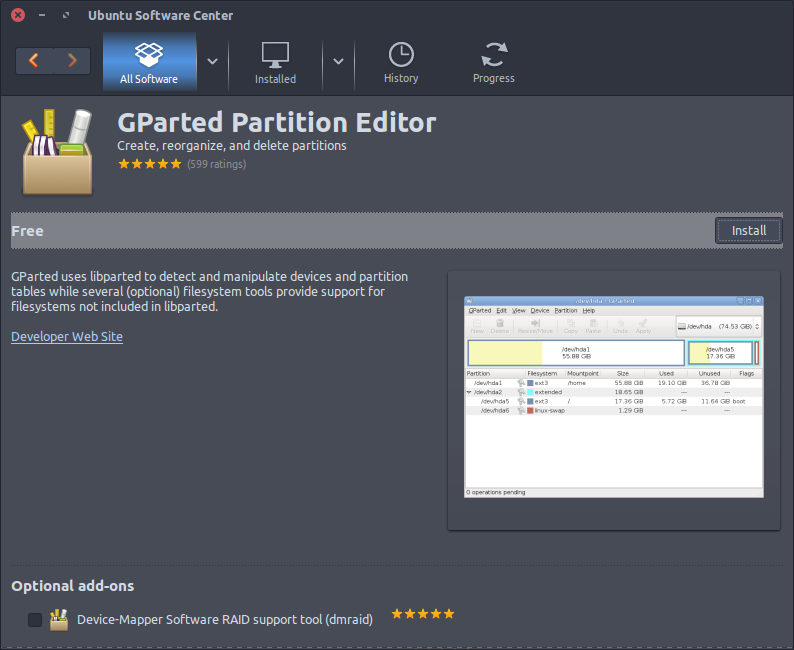Click the Device-Mapper Software RAID support tool label
The image size is (794, 650).
coord(225,620)
